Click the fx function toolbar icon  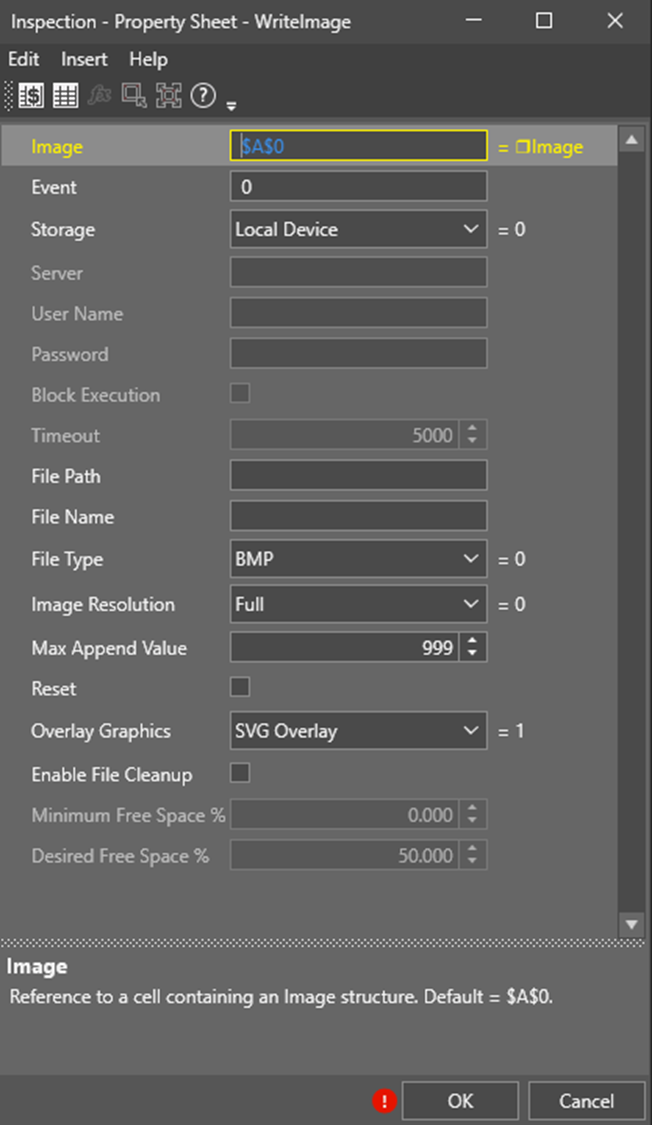tap(99, 96)
